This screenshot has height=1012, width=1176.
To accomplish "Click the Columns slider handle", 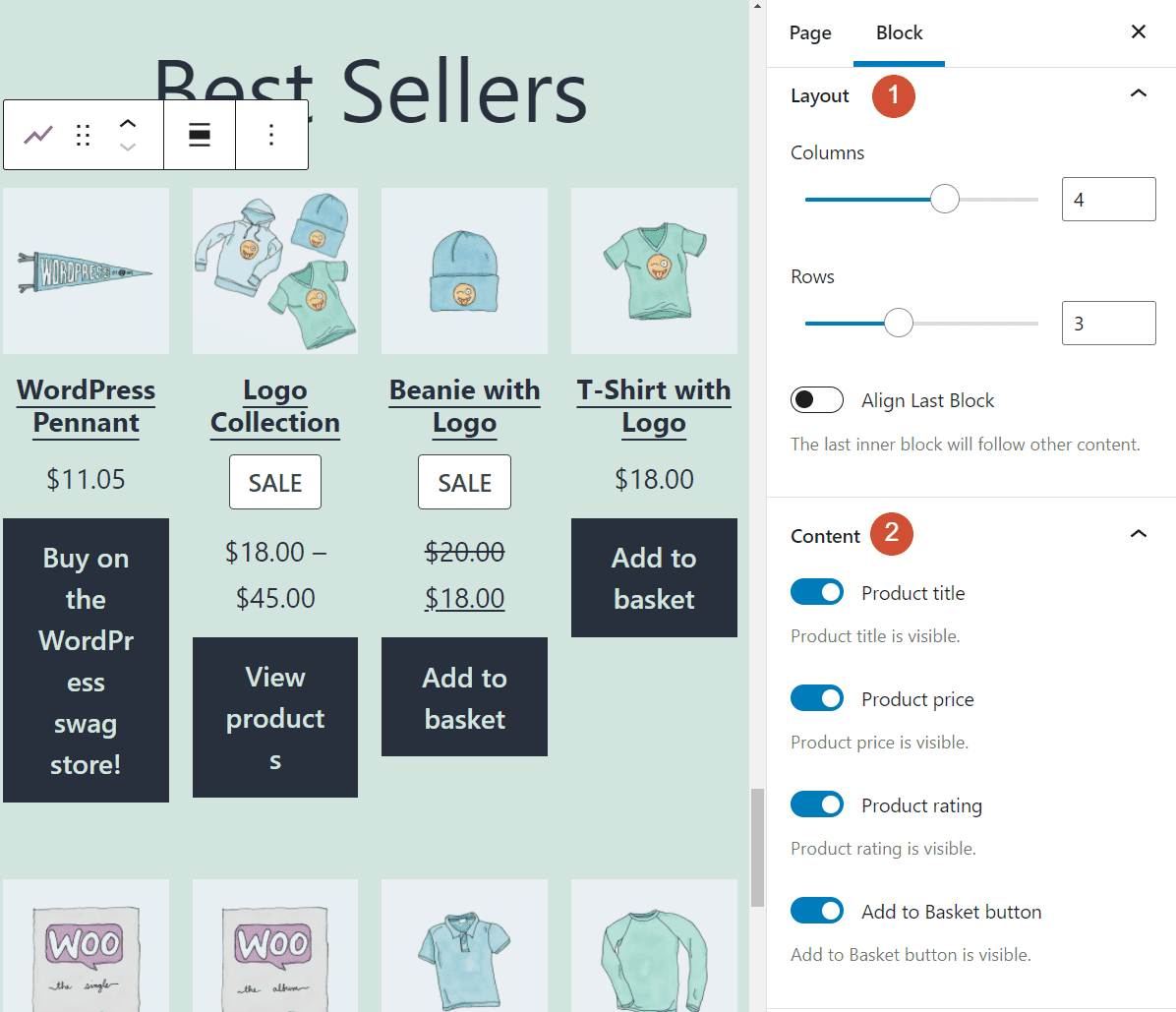I will tap(945, 198).
